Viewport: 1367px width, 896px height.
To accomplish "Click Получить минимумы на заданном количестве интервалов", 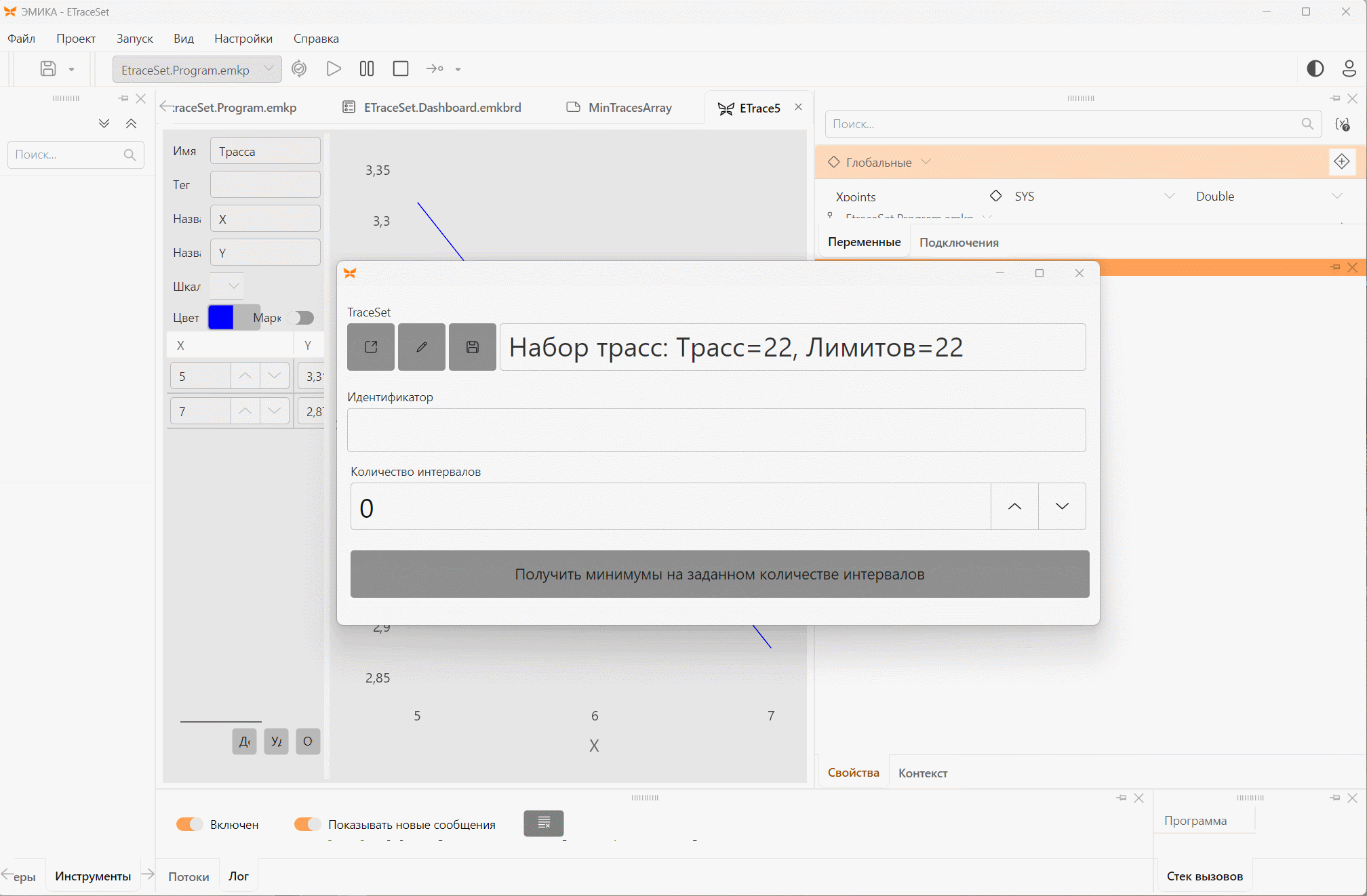I will click(720, 574).
